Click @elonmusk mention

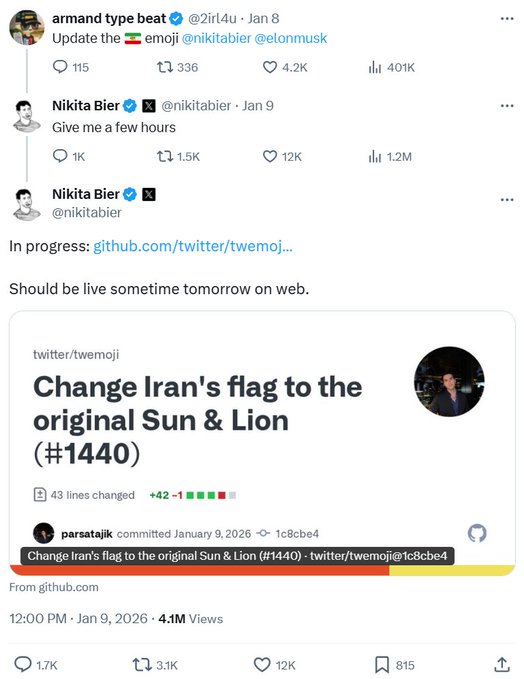[291, 38]
